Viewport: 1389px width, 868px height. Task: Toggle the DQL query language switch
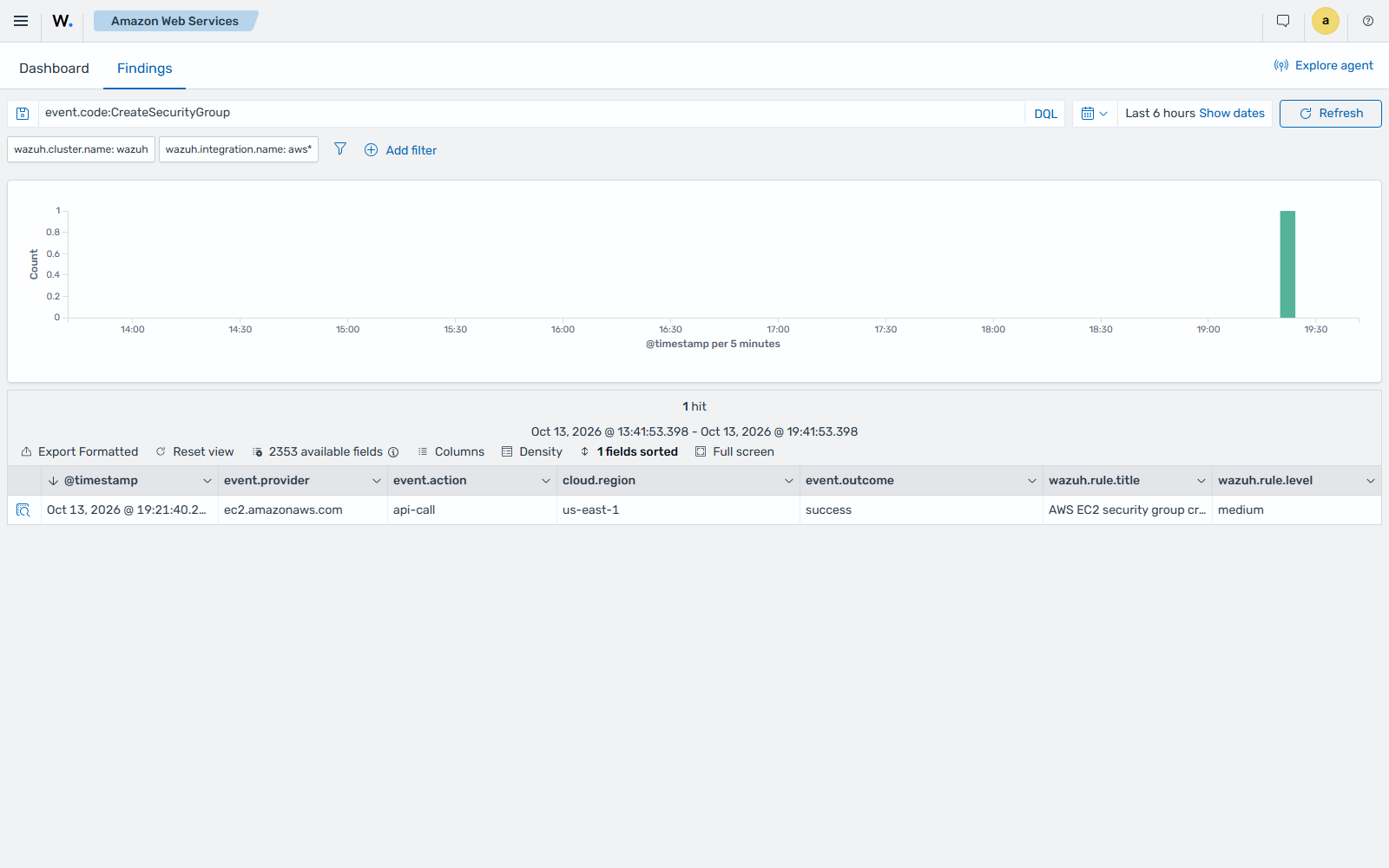(1046, 114)
